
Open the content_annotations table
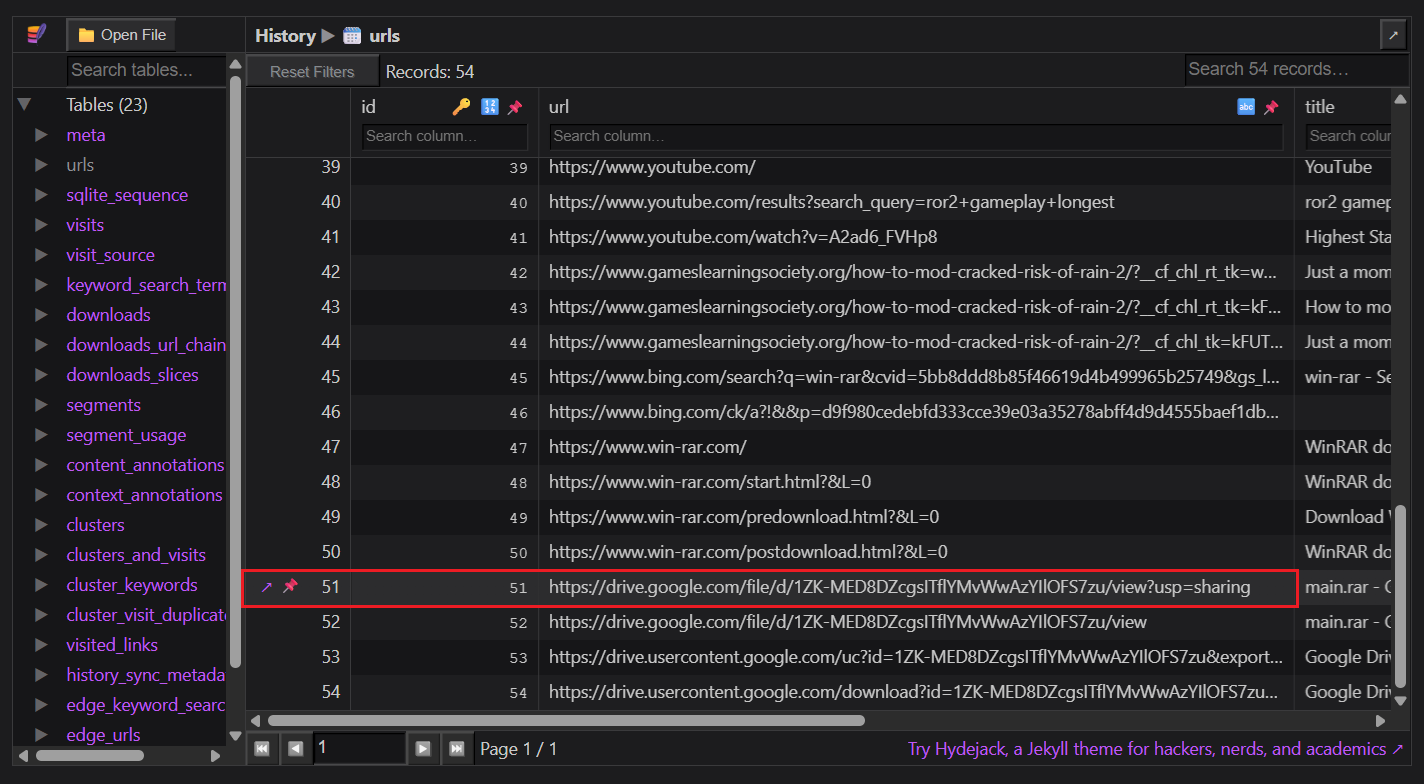point(145,465)
